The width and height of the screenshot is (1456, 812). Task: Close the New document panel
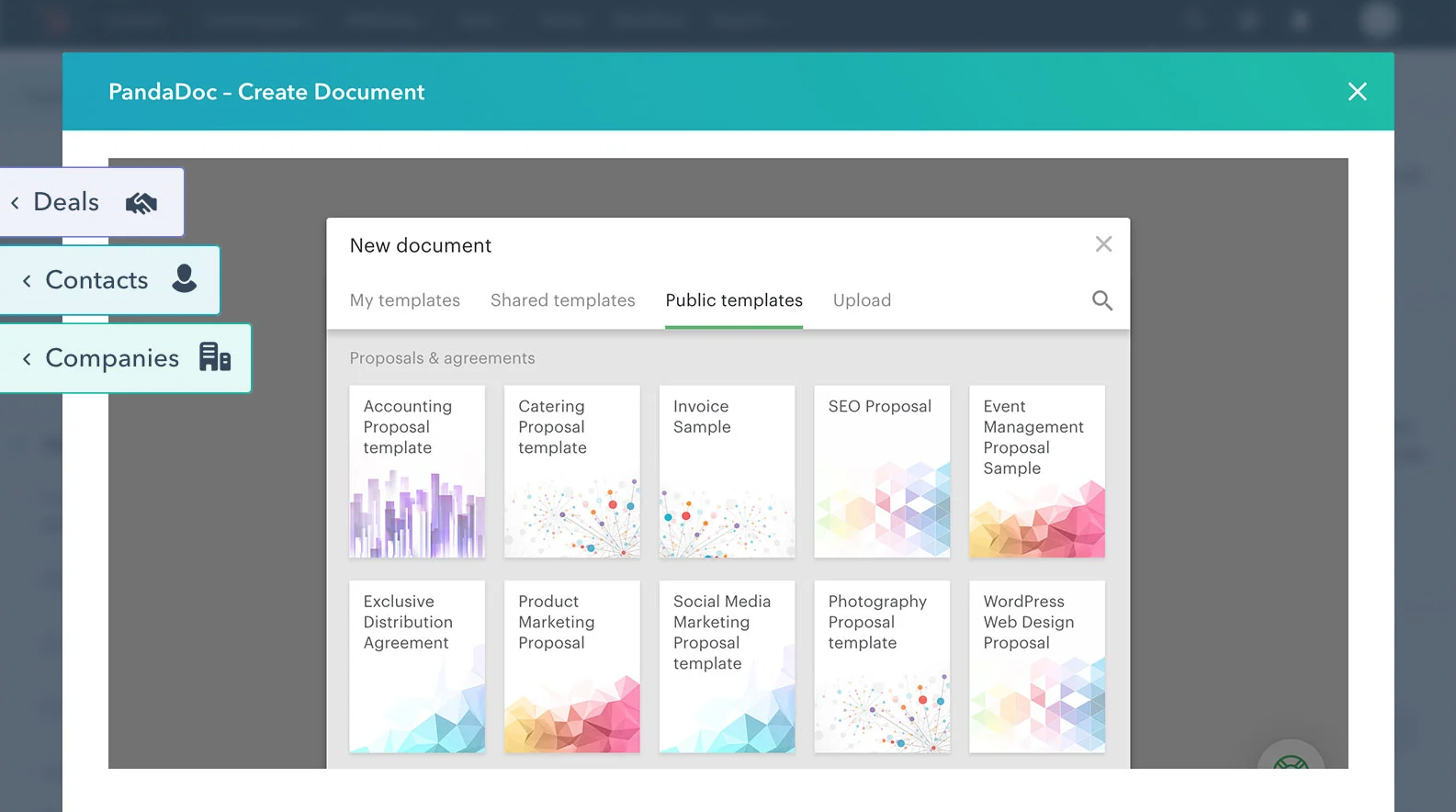tap(1103, 244)
